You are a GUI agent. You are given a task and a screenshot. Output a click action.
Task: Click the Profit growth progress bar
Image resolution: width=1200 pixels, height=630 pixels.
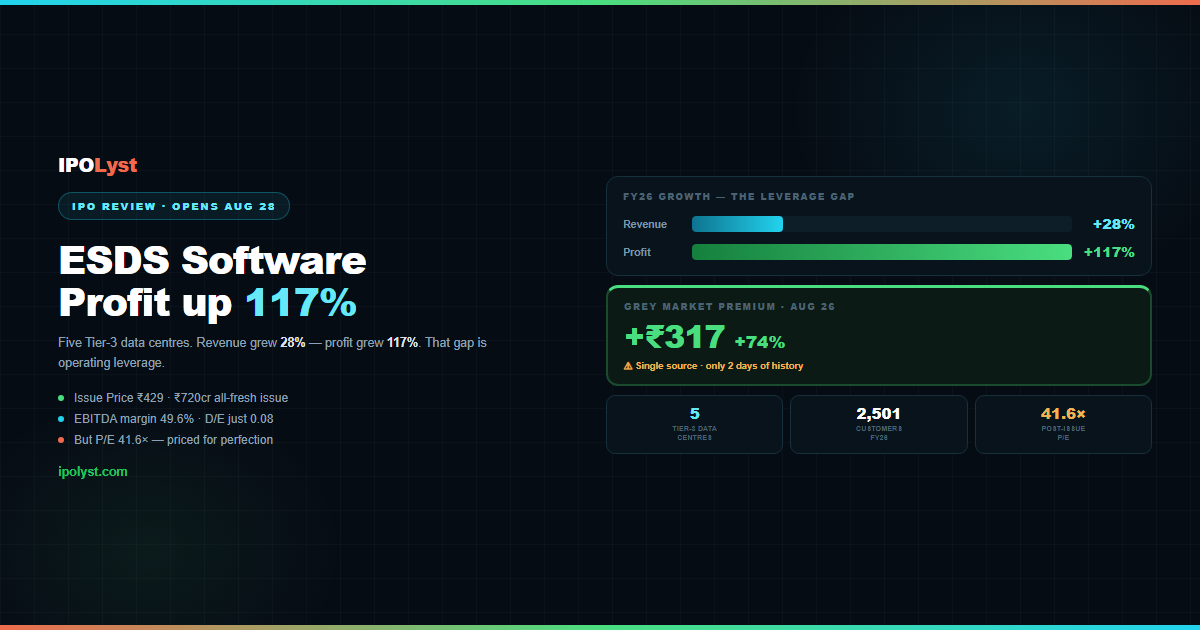881,252
